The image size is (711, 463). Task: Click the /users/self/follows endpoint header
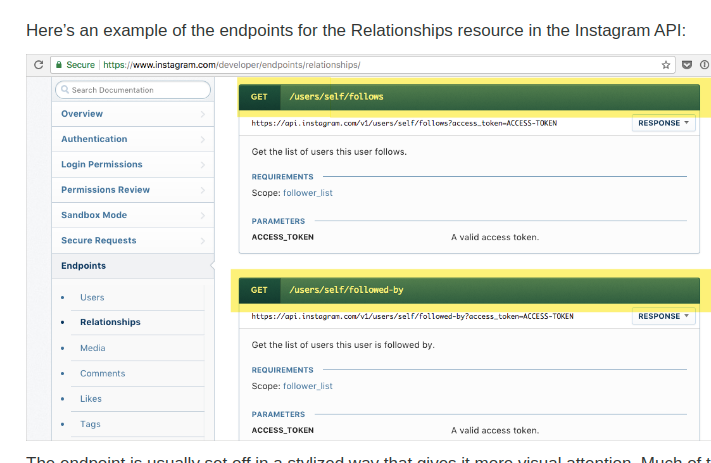pyautogui.click(x=469, y=97)
